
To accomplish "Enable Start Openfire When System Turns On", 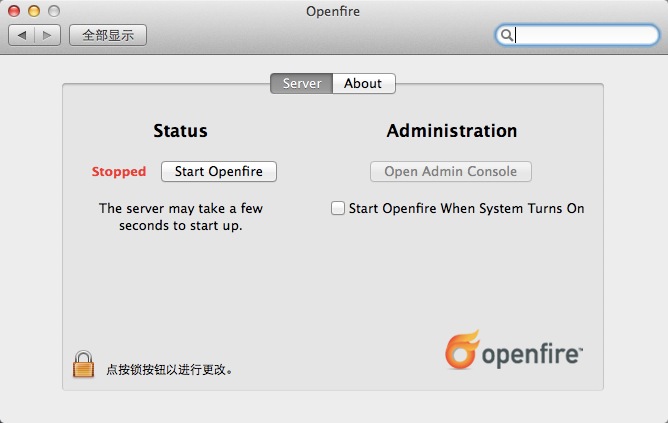I will click(x=338, y=208).
